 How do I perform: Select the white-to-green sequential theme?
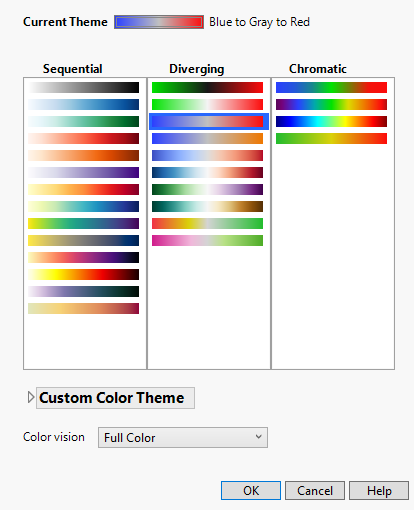pyautogui.click(x=83, y=121)
